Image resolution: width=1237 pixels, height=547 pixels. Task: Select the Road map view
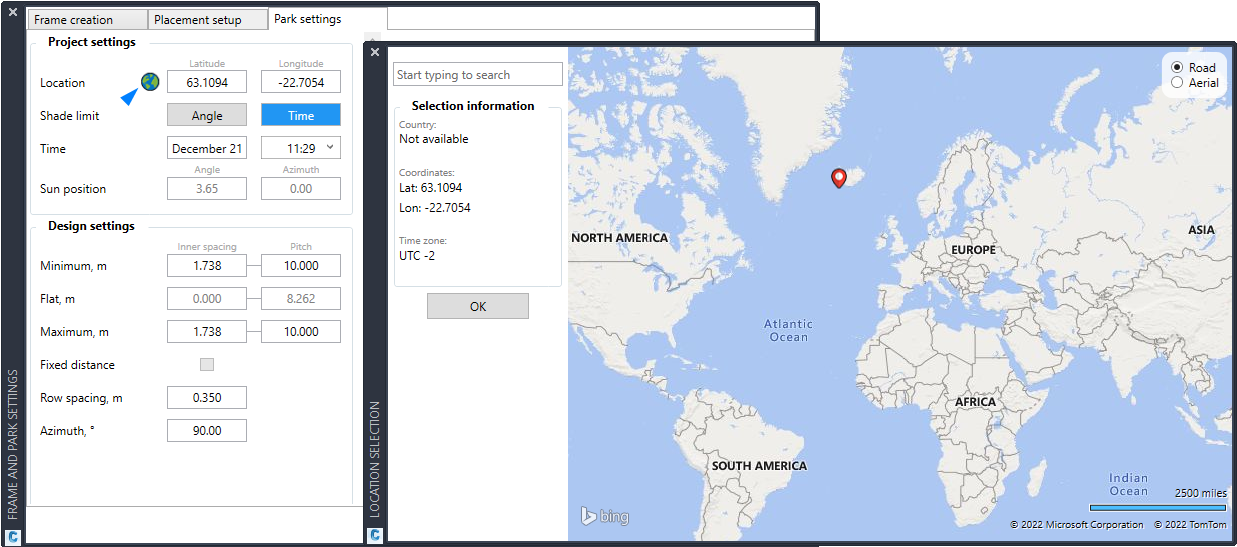coord(1176,67)
